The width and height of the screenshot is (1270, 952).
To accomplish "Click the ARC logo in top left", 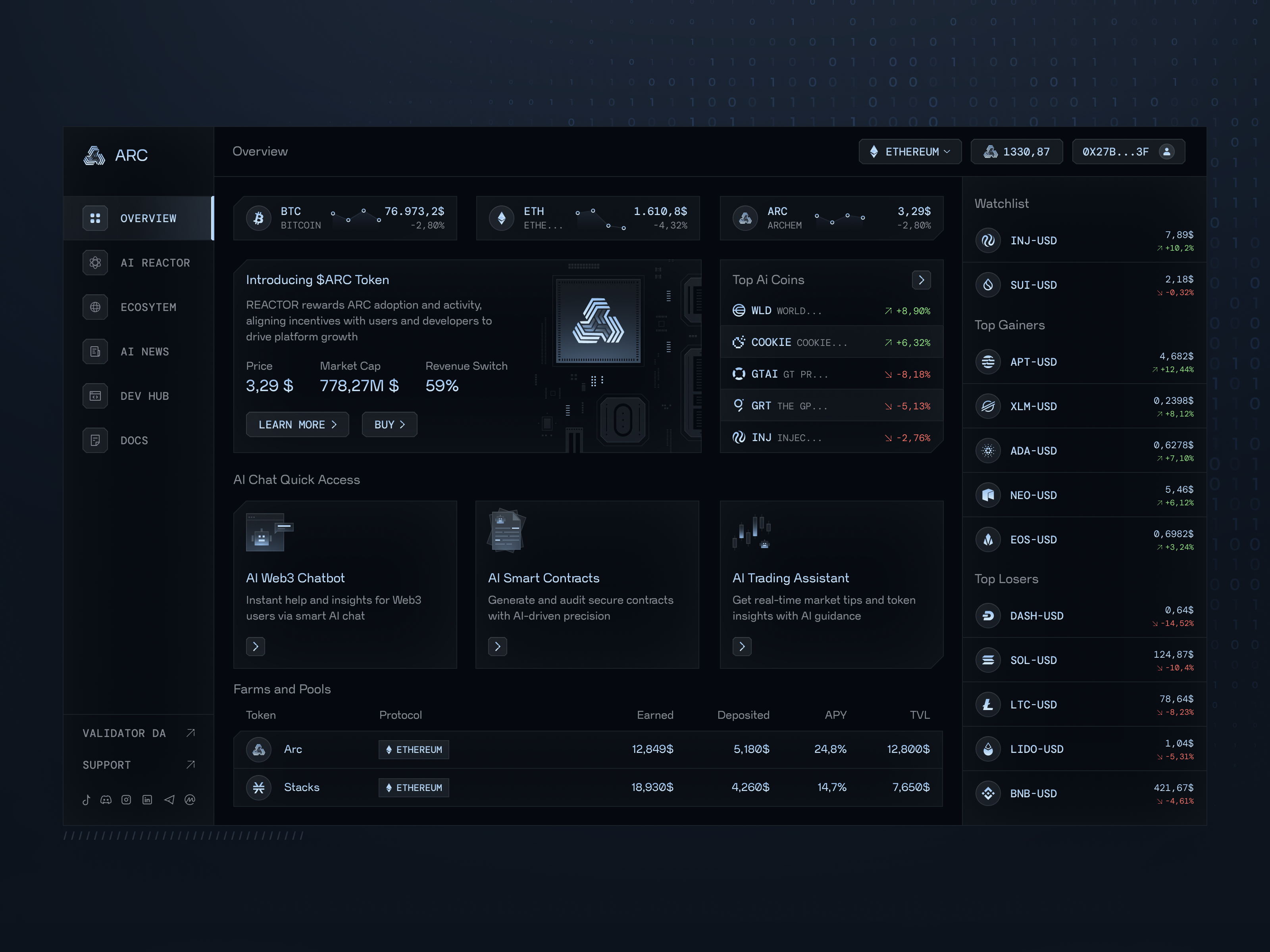I will pos(95,155).
